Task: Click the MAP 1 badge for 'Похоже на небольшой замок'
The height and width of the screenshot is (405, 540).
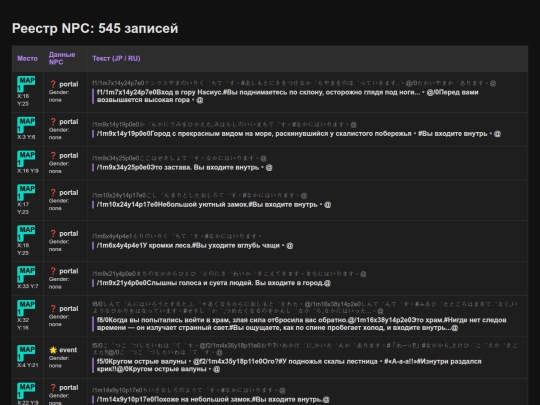Action: click(x=26, y=391)
